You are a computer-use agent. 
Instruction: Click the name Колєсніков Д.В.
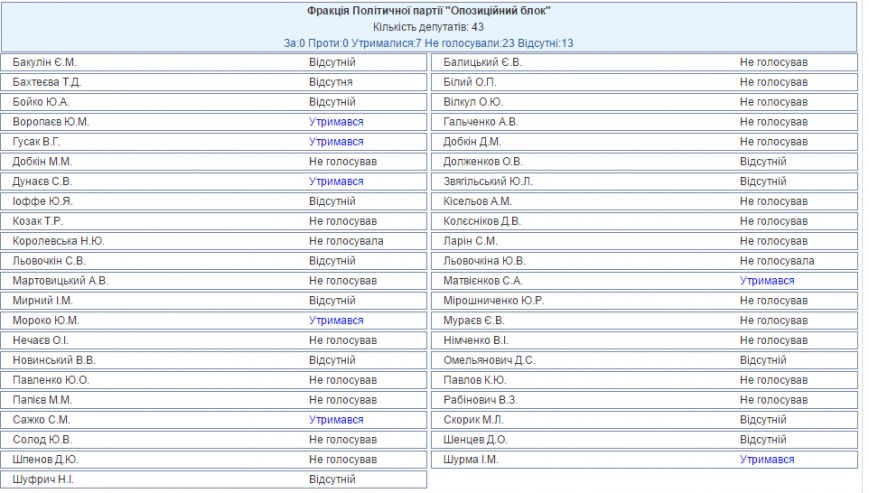(482, 222)
